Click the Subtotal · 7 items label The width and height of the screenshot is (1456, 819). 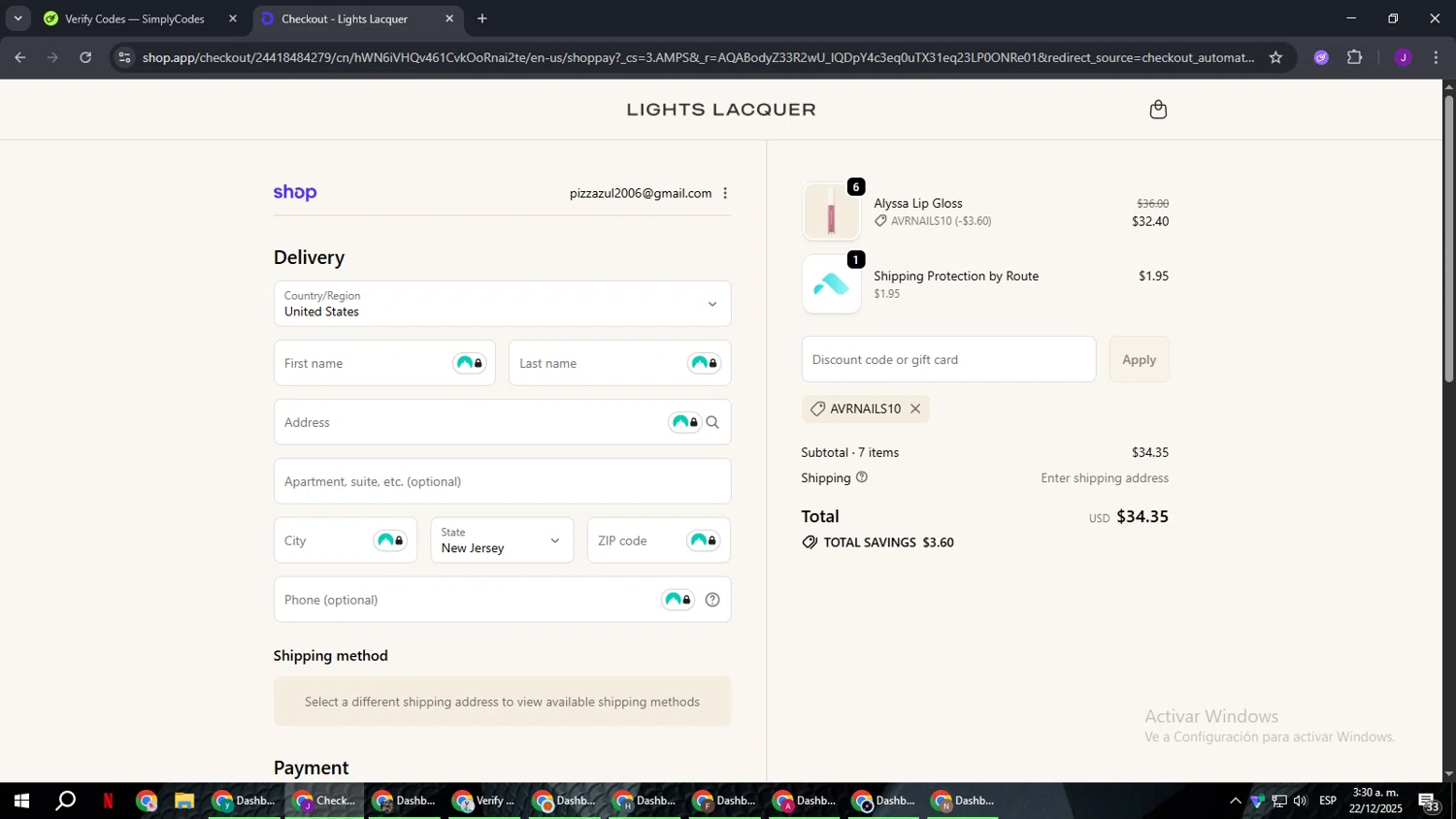(849, 452)
